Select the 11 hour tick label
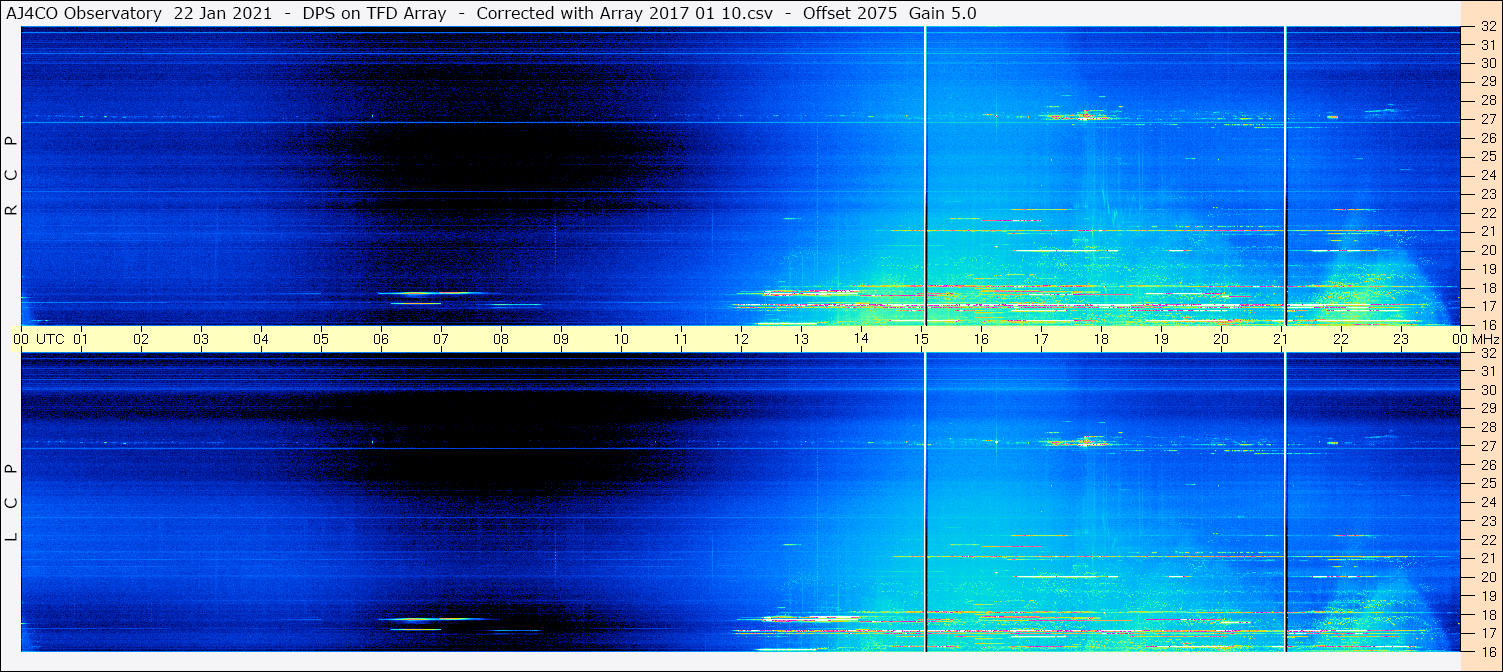This screenshot has width=1503, height=672. [x=681, y=339]
